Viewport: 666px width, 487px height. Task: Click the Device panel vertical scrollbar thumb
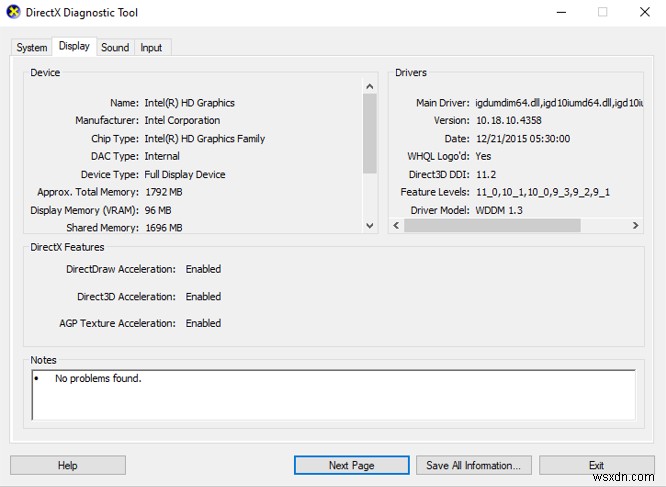pyautogui.click(x=370, y=133)
